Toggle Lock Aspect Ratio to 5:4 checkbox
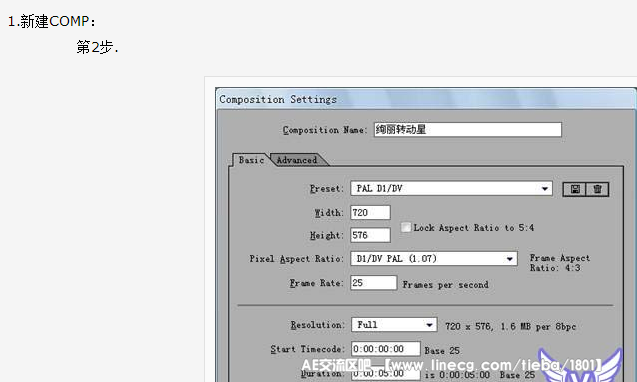Image resolution: width=637 pixels, height=382 pixels. click(x=405, y=227)
